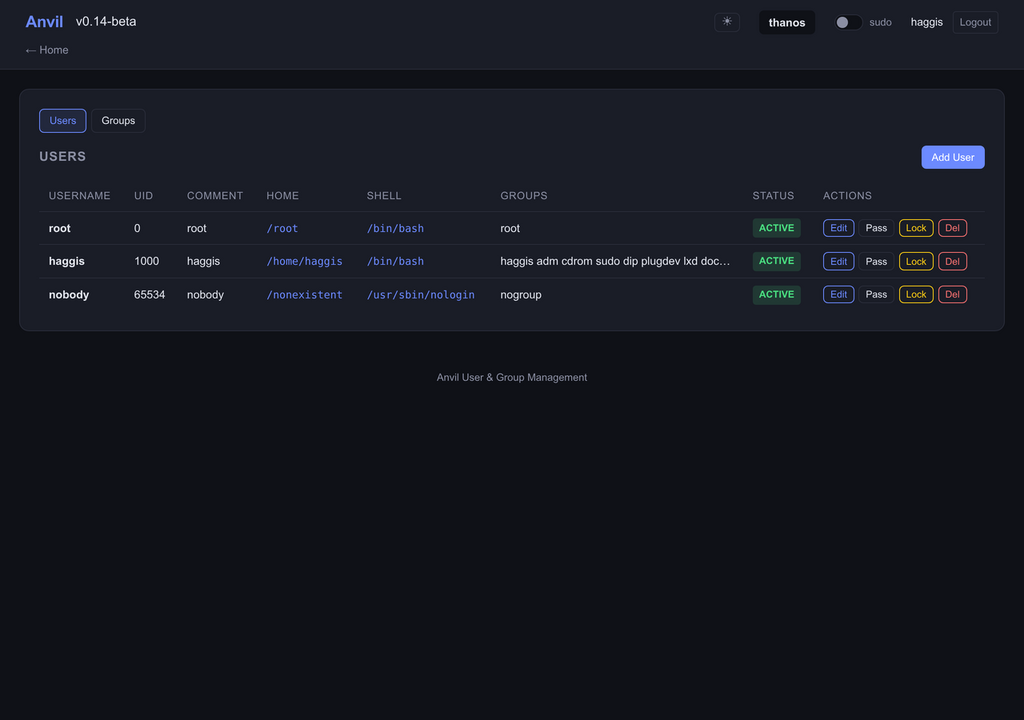Go back via the Home link
This screenshot has width=1024, height=720.
tap(46, 50)
